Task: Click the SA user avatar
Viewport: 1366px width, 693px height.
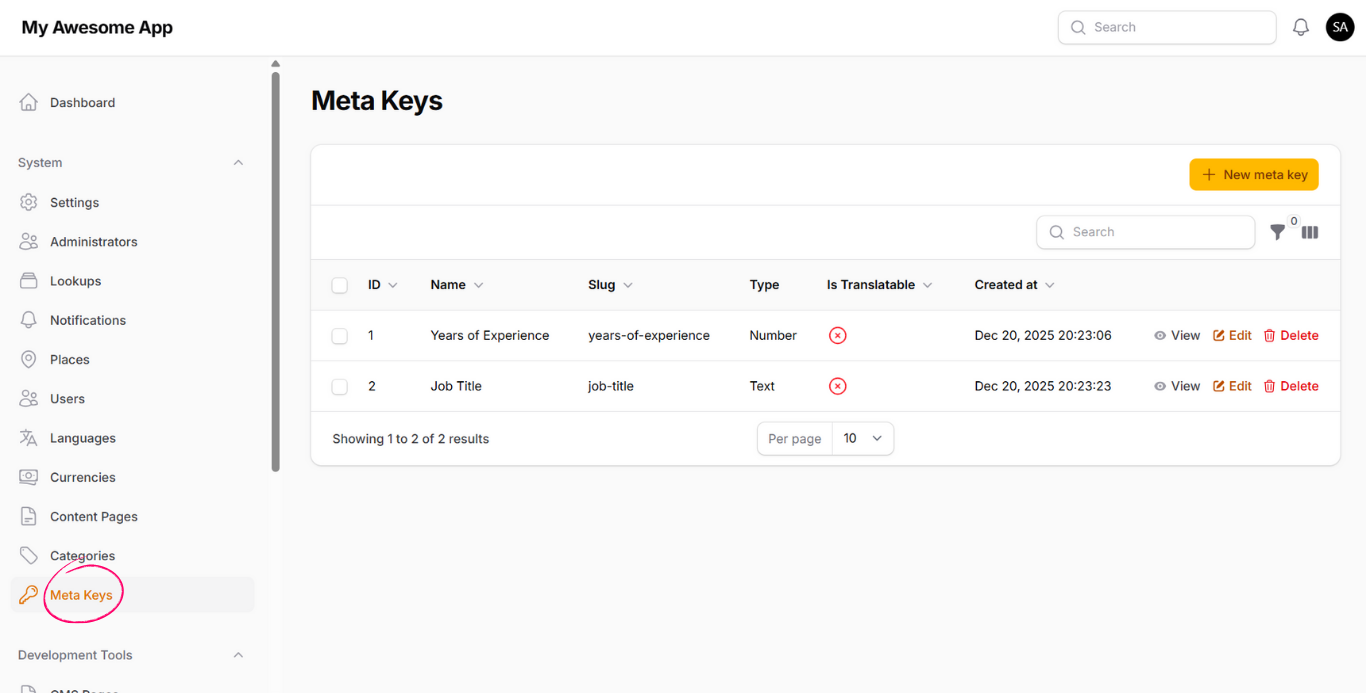Action: pyautogui.click(x=1340, y=27)
